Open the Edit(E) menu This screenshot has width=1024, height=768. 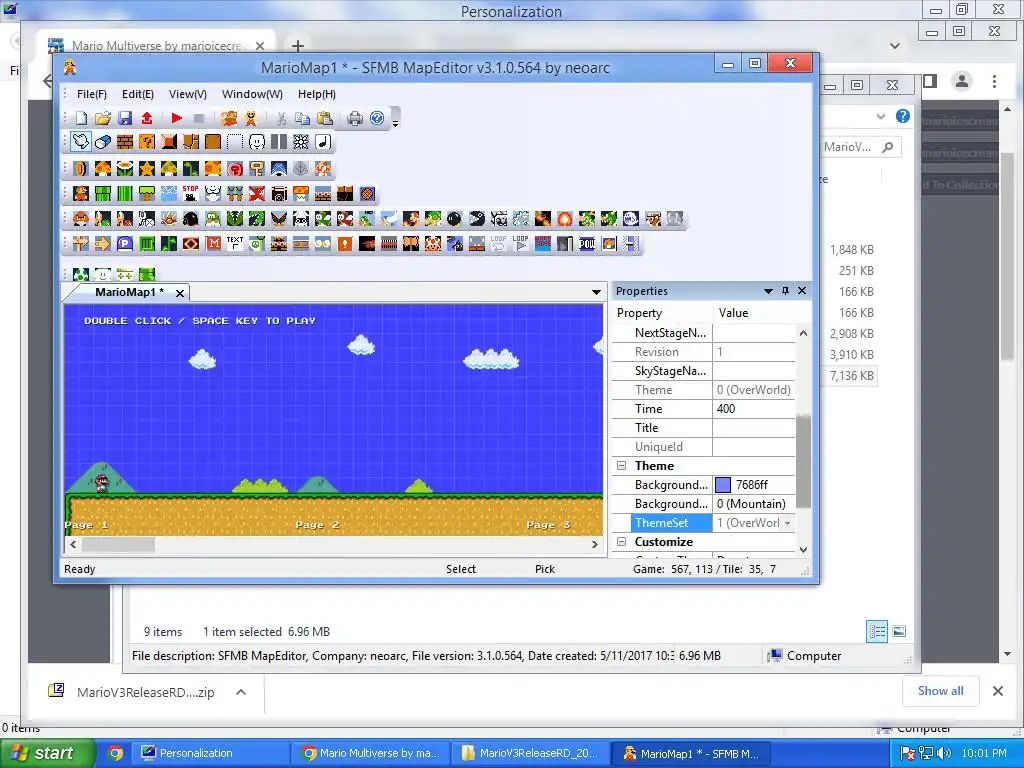[x=138, y=94]
